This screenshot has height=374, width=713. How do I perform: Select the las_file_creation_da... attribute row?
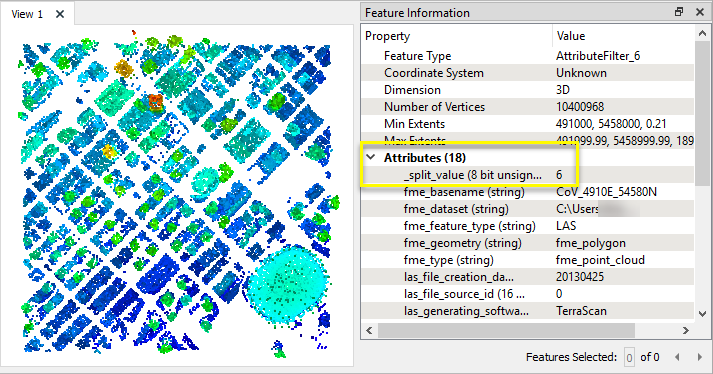(x=527, y=277)
